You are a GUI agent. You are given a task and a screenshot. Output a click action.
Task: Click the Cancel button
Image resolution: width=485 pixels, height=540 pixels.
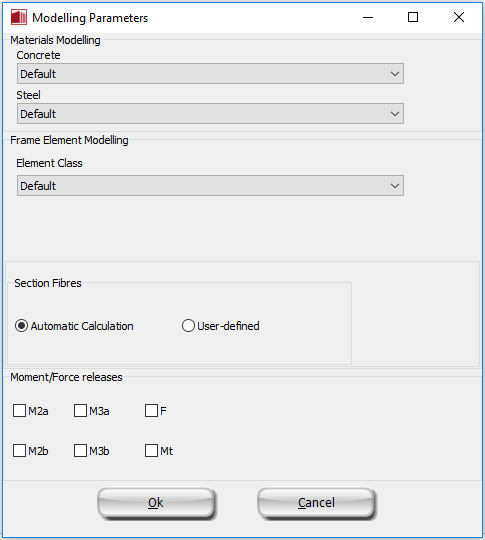tap(317, 503)
